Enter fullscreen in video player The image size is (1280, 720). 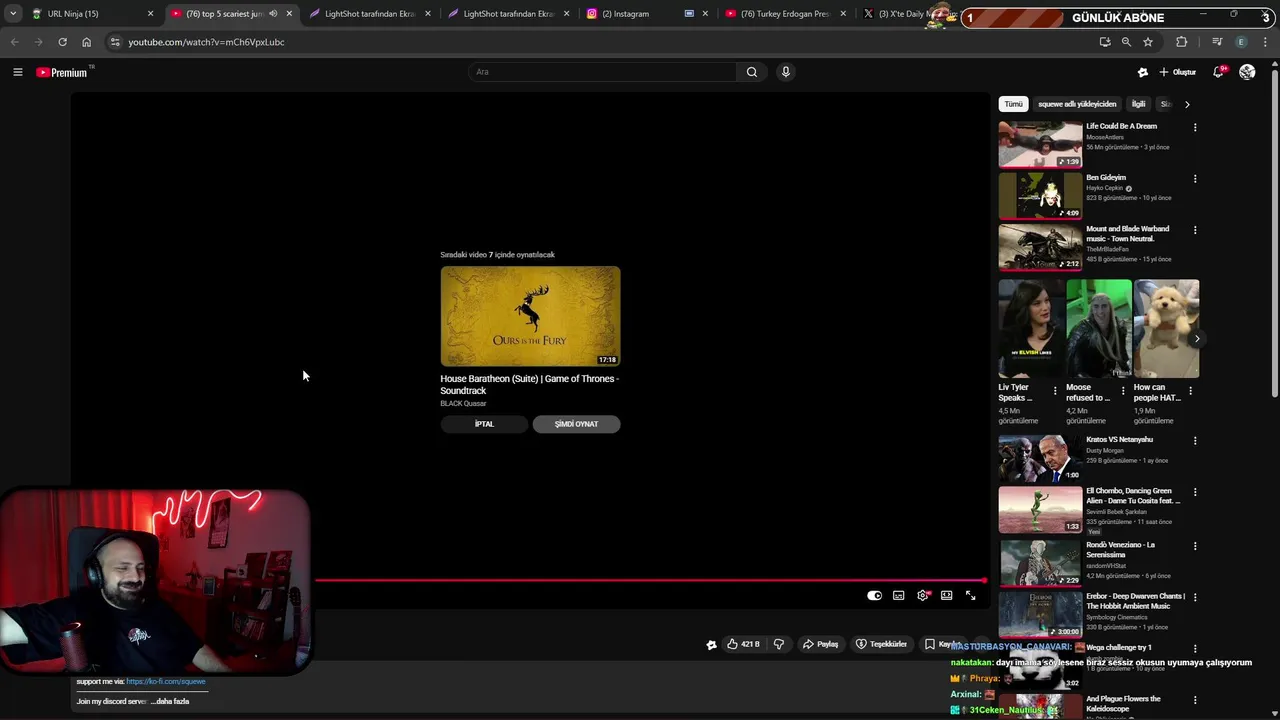pos(970,595)
